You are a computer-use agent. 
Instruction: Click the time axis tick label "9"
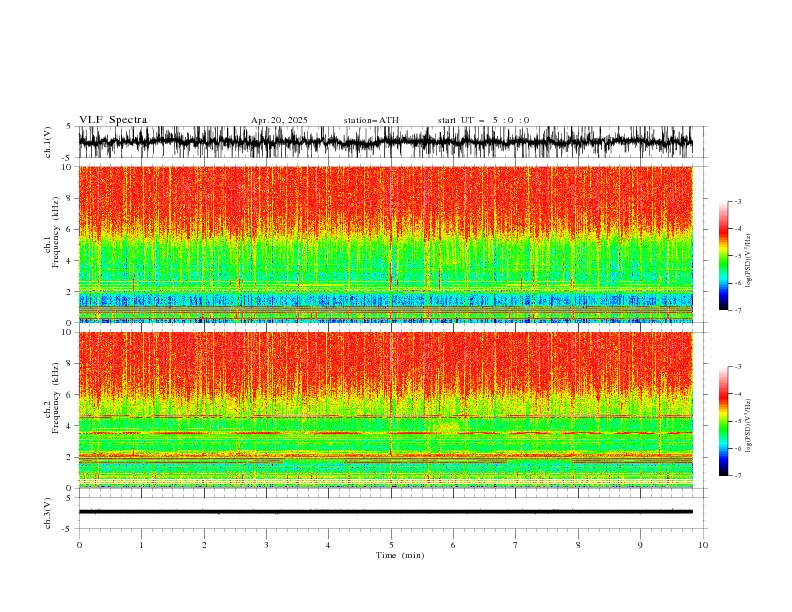(640, 545)
